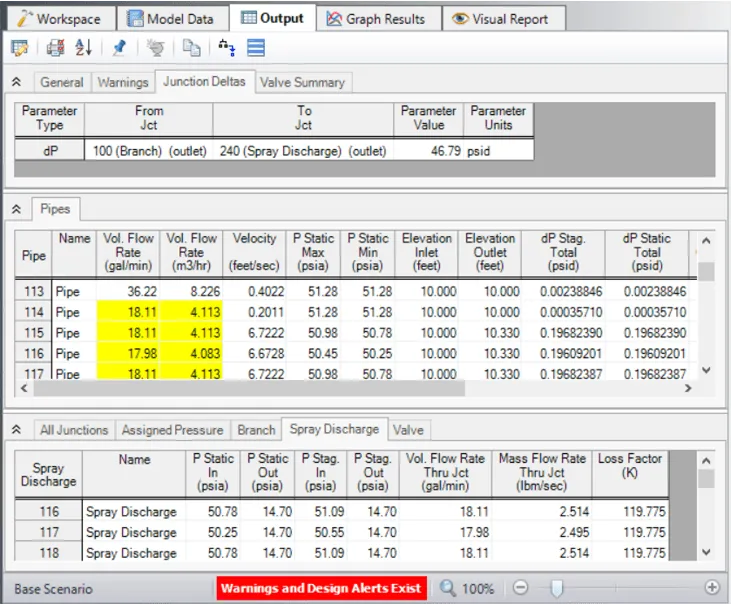Collapse the Pipes section
The image size is (731, 604).
(x=16, y=210)
